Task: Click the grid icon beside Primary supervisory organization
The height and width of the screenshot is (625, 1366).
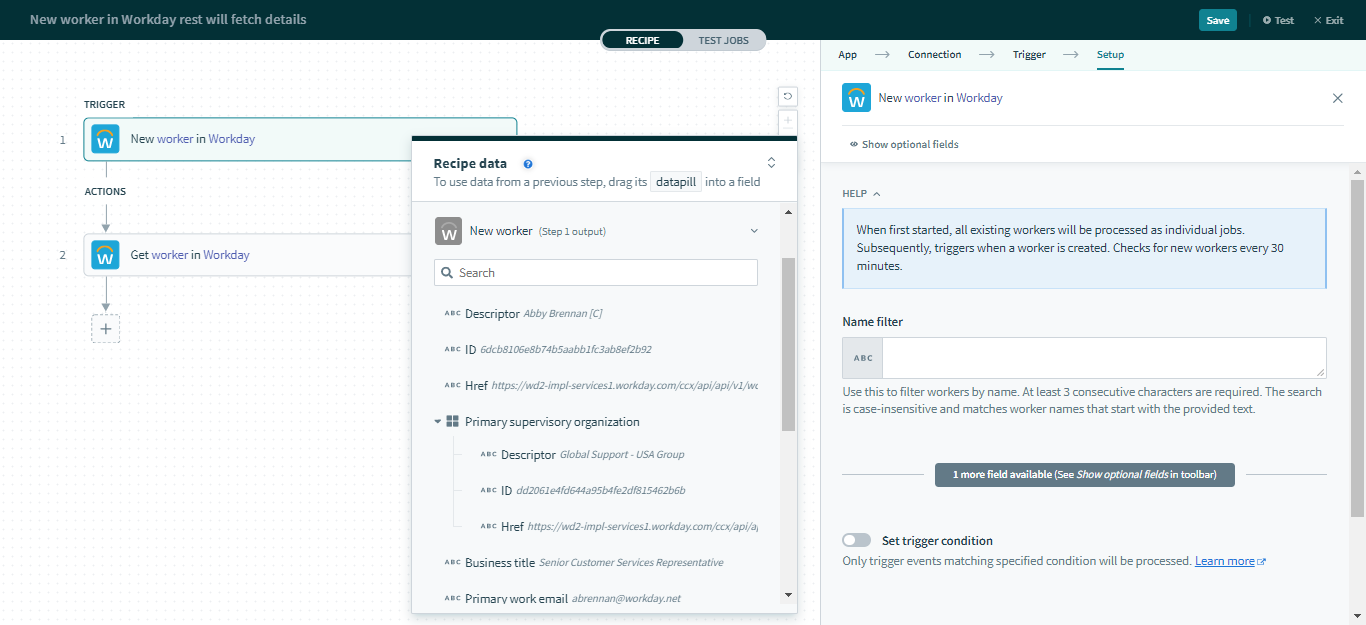Action: [x=452, y=422]
